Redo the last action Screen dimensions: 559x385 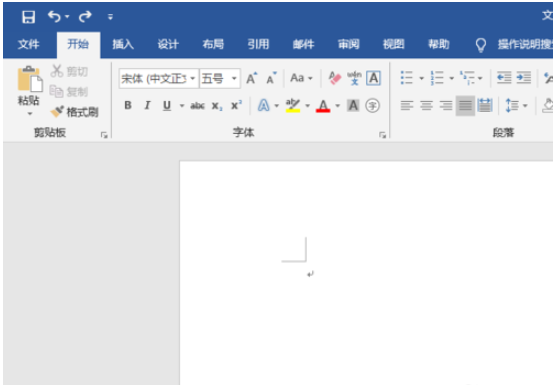[x=85, y=16]
